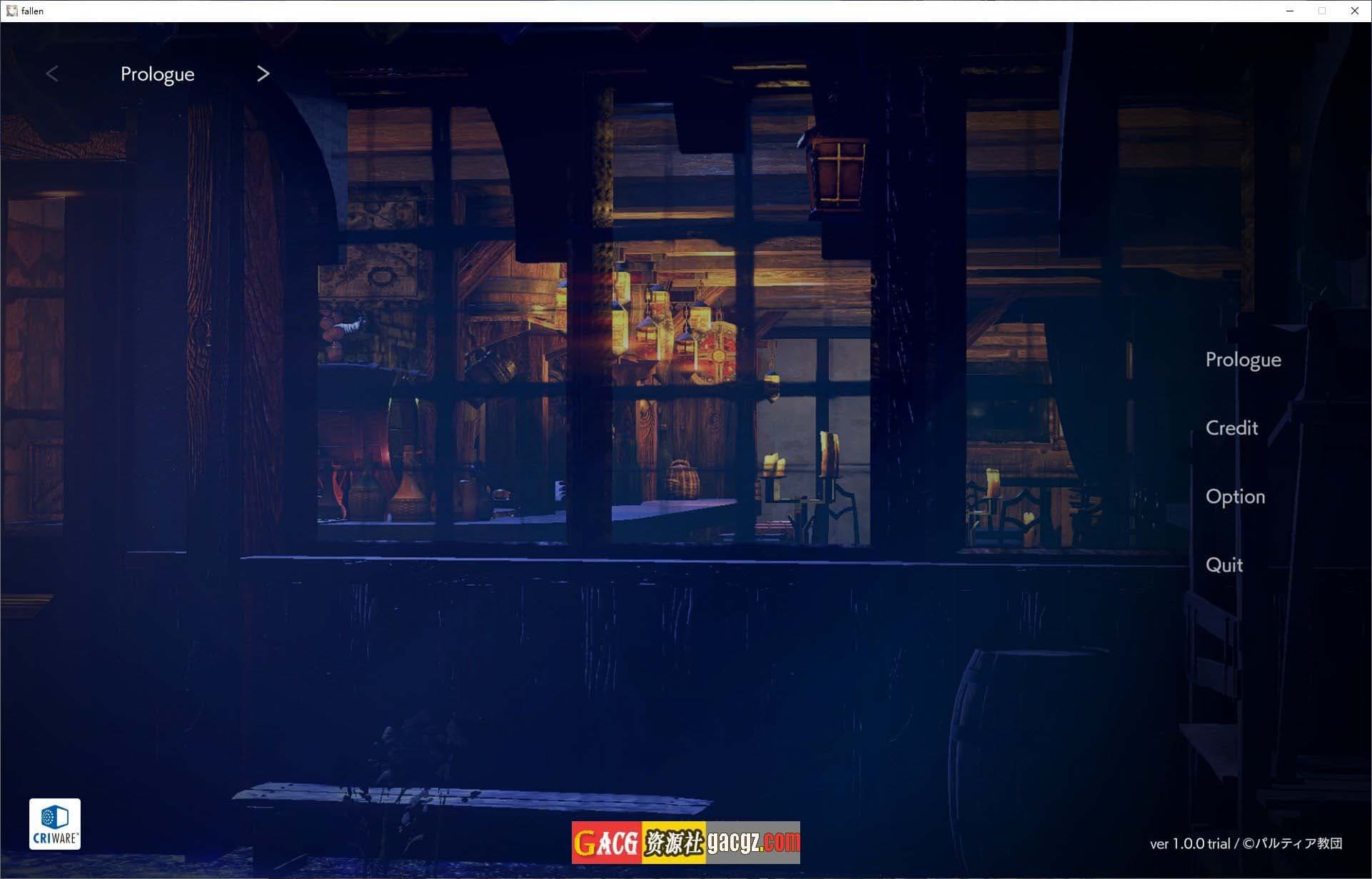Open the Credit menu entry

(1231, 427)
